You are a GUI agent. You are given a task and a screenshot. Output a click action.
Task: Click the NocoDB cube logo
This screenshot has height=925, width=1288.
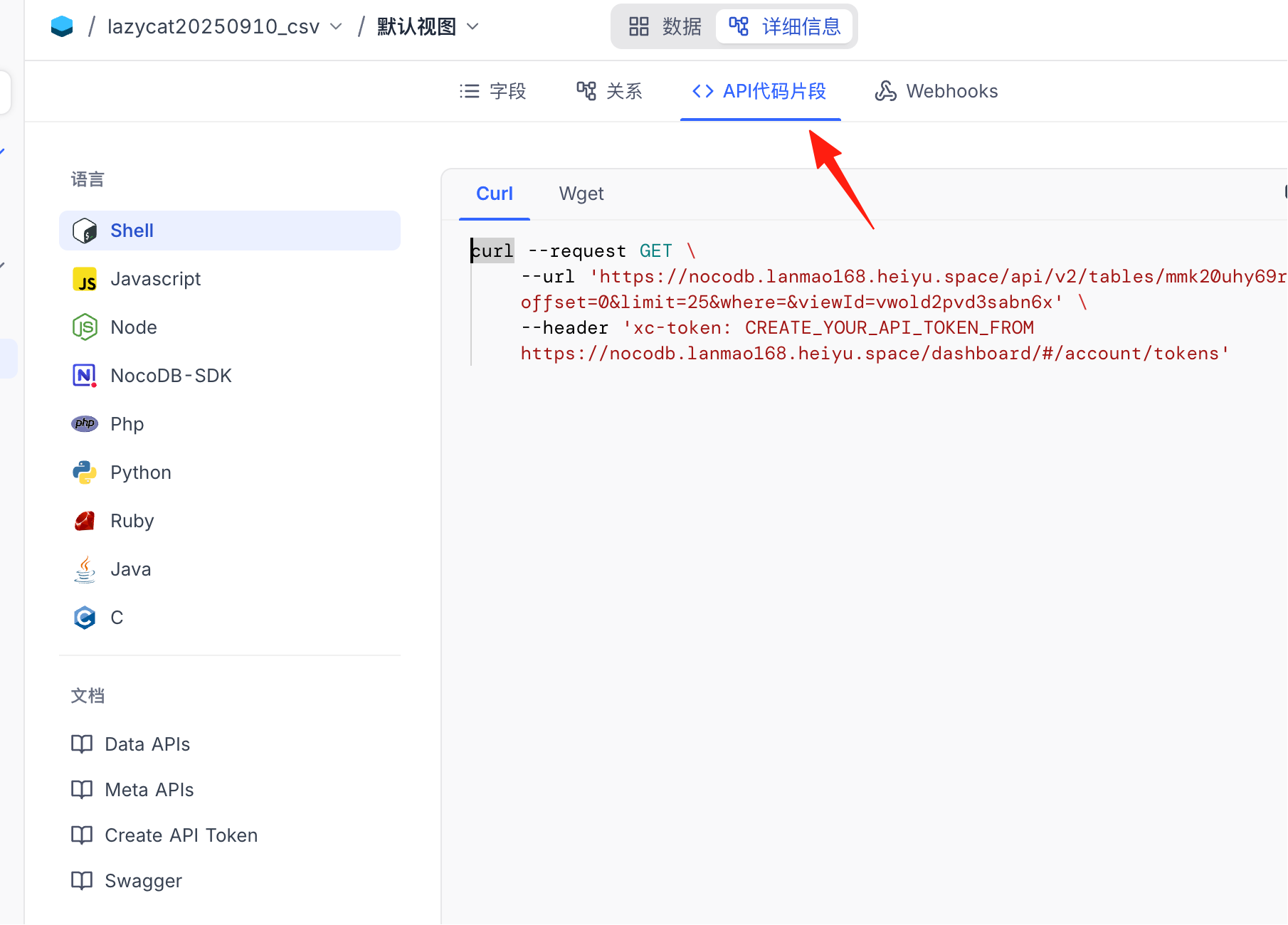tap(62, 27)
